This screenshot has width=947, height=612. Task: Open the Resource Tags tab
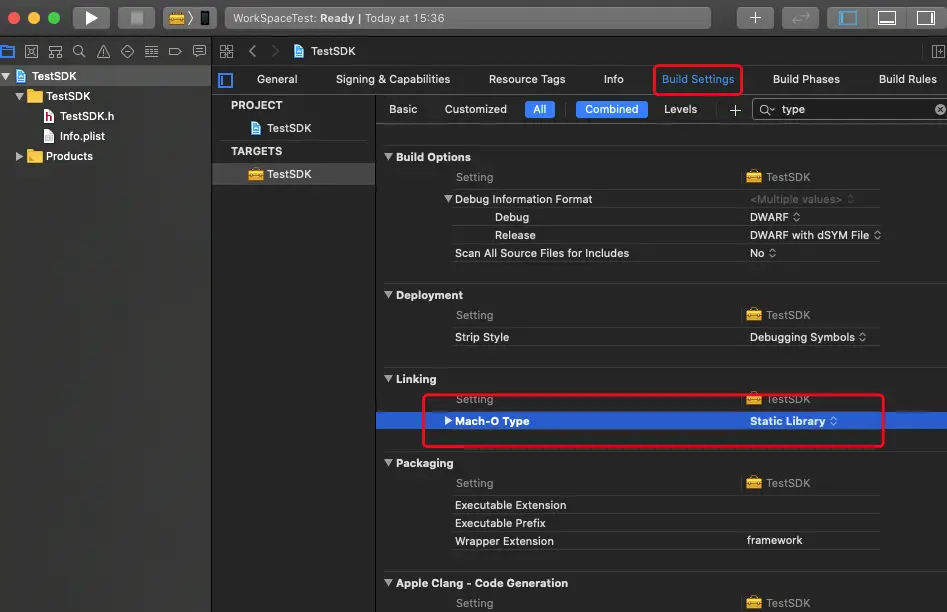527,79
